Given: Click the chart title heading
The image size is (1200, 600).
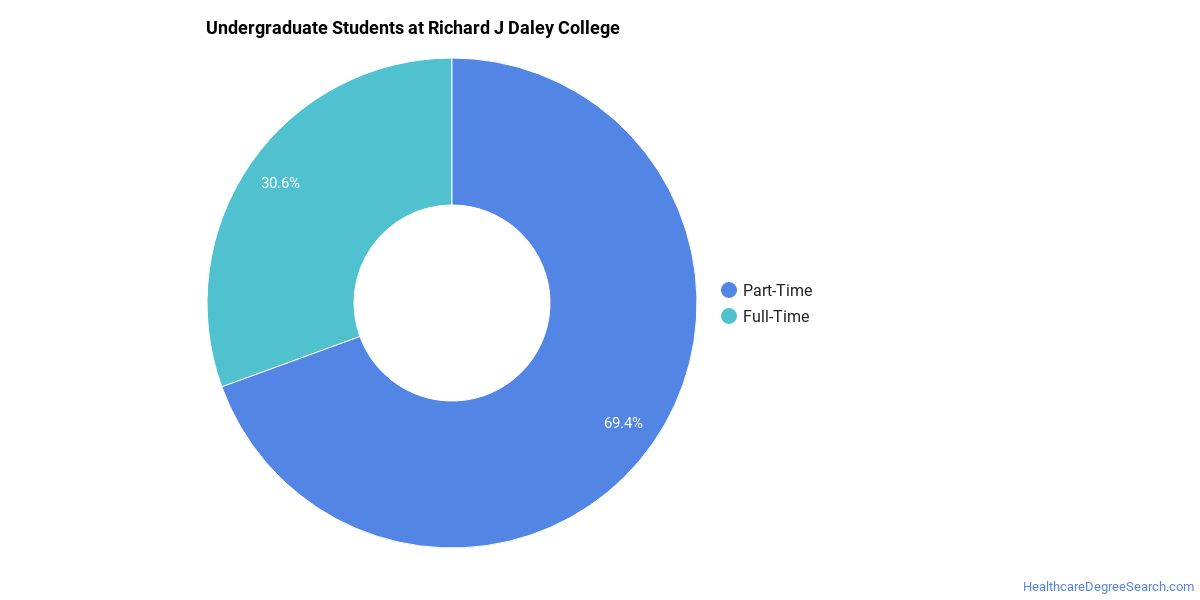Looking at the screenshot, I should (413, 28).
